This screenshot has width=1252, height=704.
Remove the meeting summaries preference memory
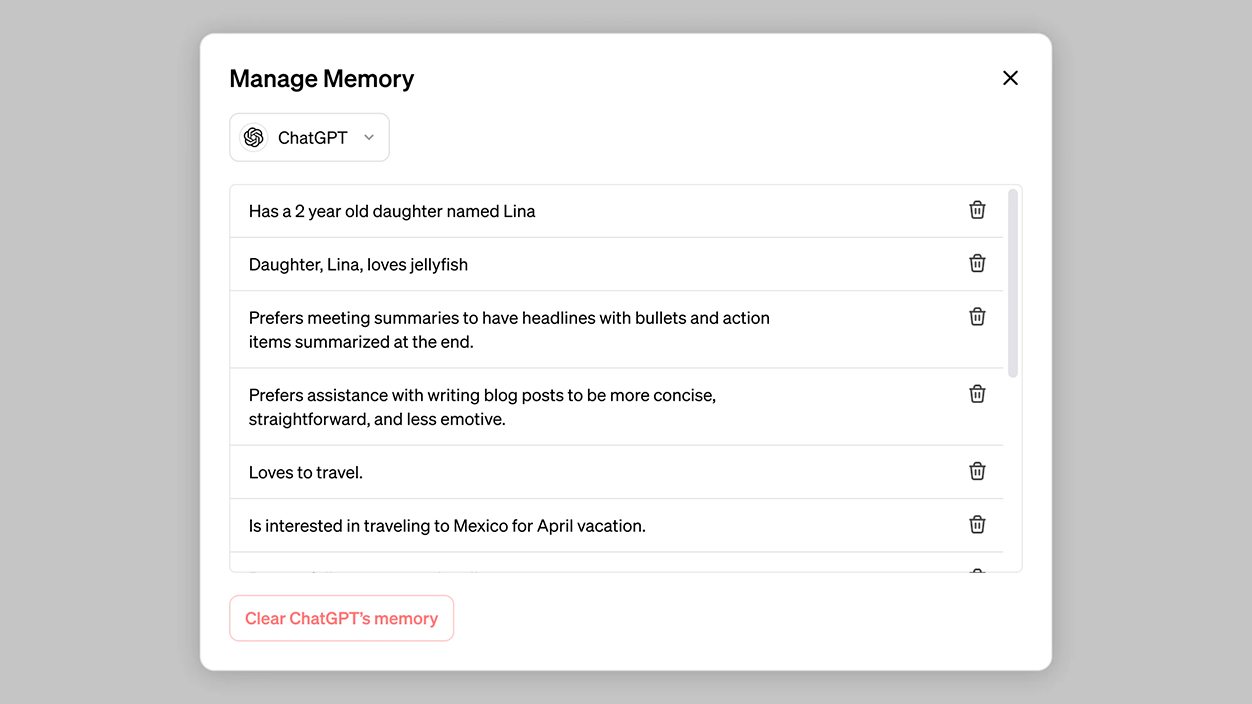point(977,317)
